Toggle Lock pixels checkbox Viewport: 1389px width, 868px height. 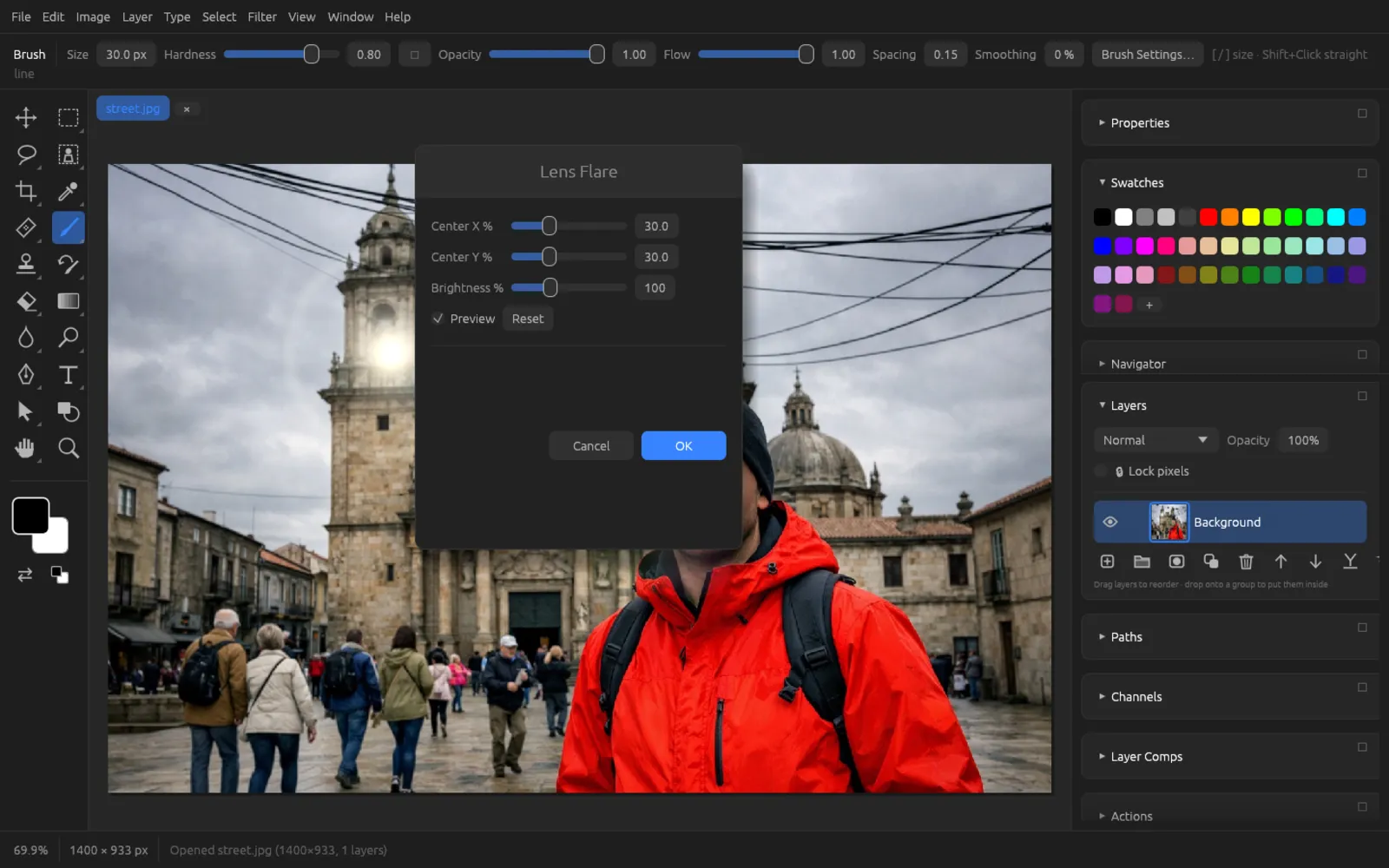1101,471
